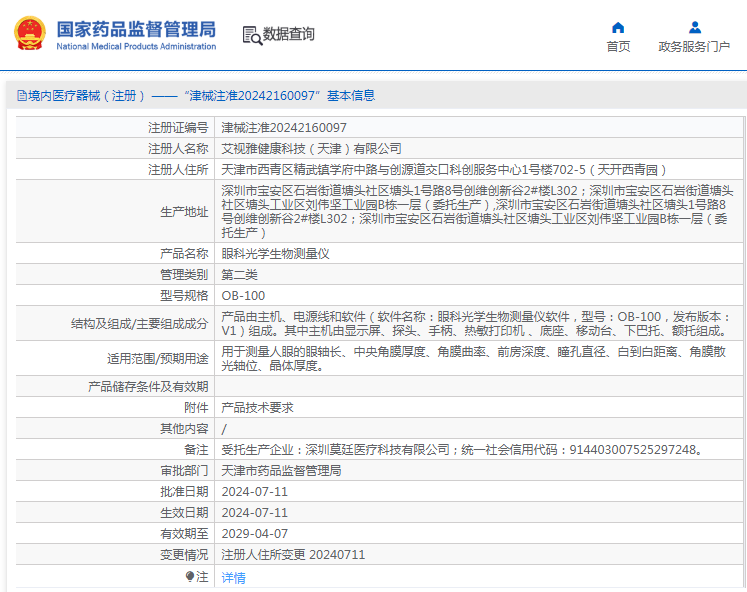This screenshot has width=747, height=592.
Task: Click 产品技术要求 attachment value
Action: 257,408
